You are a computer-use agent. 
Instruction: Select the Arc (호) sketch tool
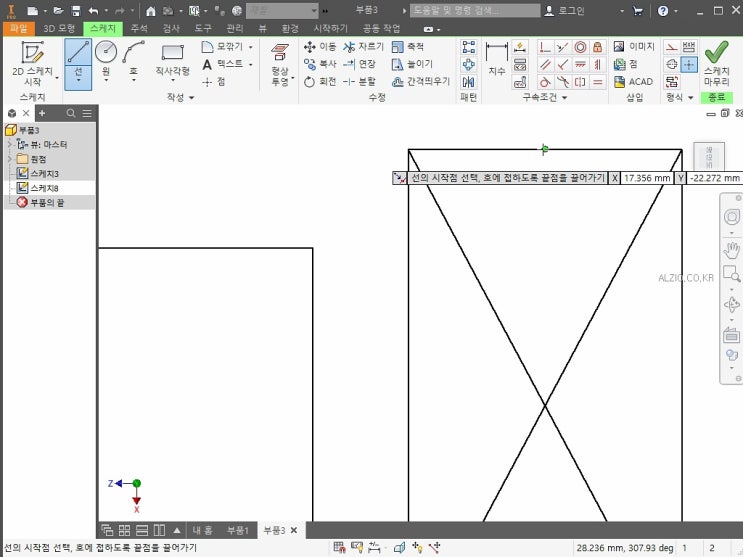point(133,52)
